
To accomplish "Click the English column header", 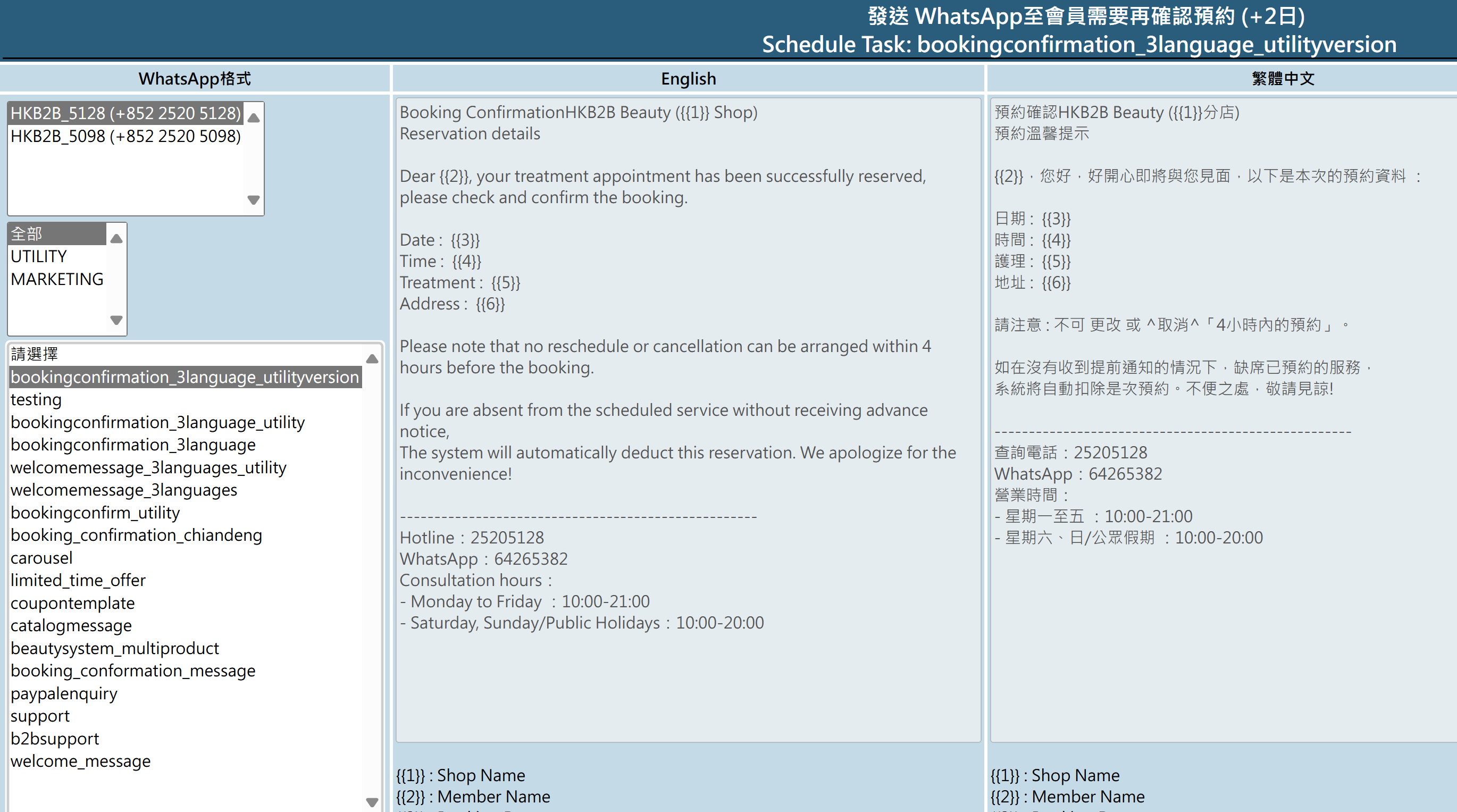I will point(688,79).
